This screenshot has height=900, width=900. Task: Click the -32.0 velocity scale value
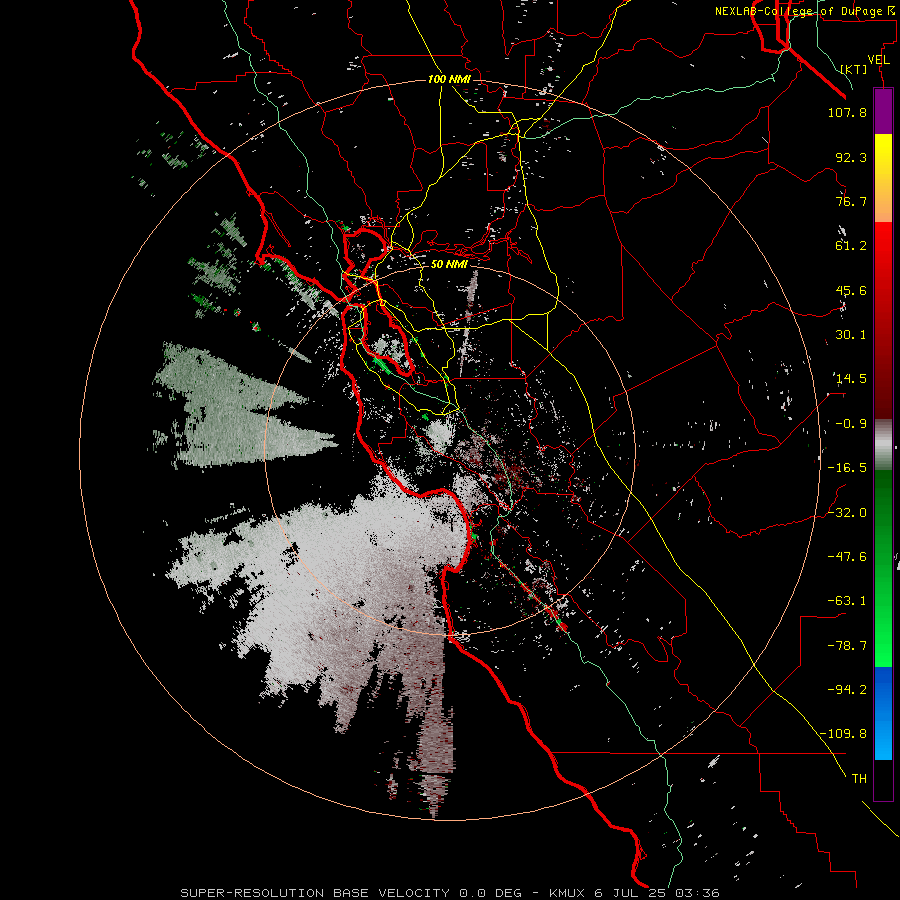click(x=847, y=512)
